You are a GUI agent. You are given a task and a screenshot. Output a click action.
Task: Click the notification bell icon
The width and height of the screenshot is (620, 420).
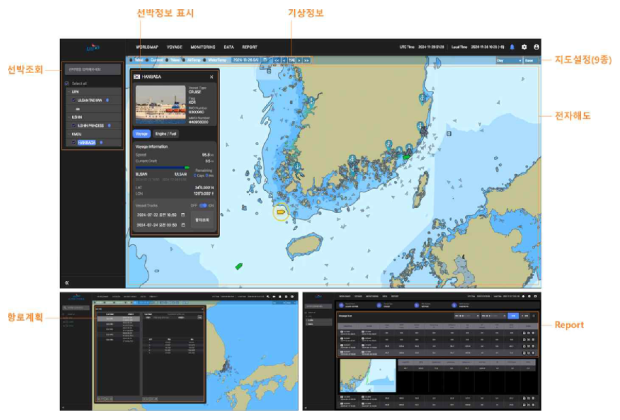pos(512,47)
